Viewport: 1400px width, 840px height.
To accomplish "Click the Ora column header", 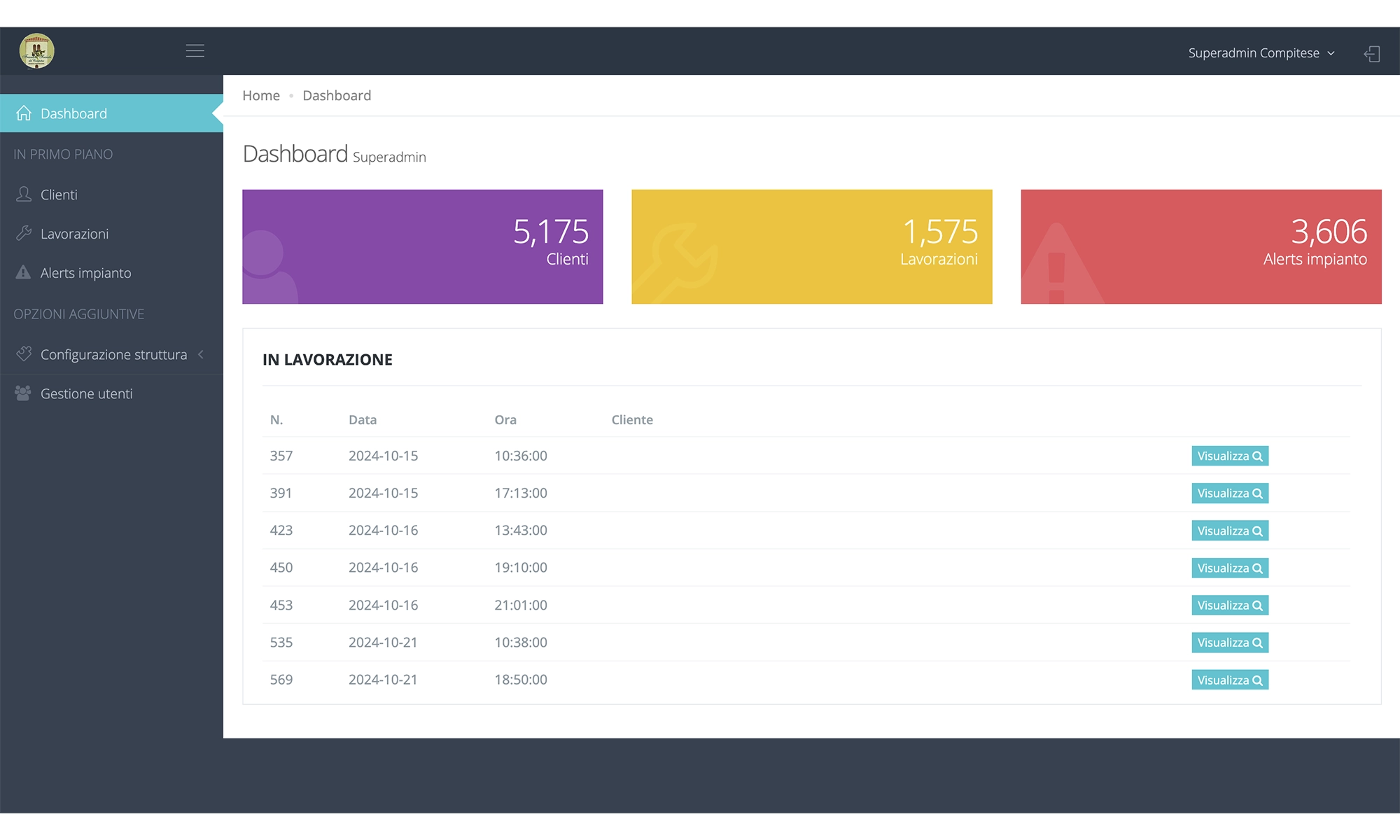I will point(505,419).
